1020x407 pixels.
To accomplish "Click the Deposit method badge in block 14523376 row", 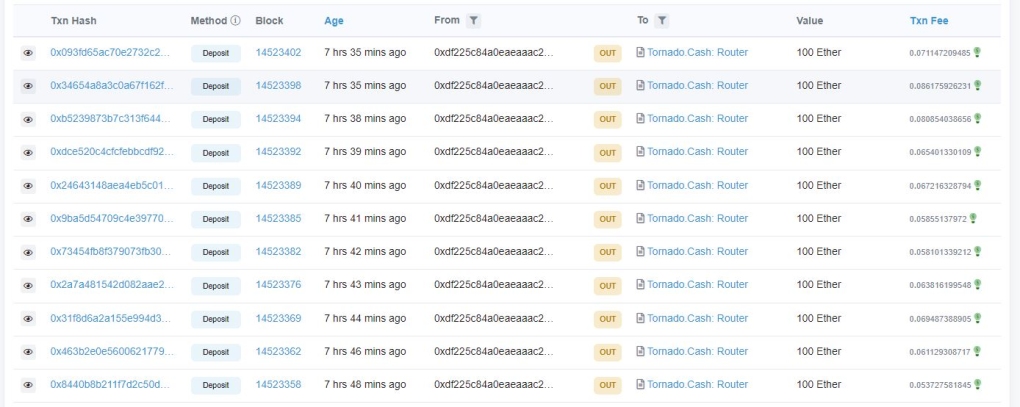I will click(216, 286).
